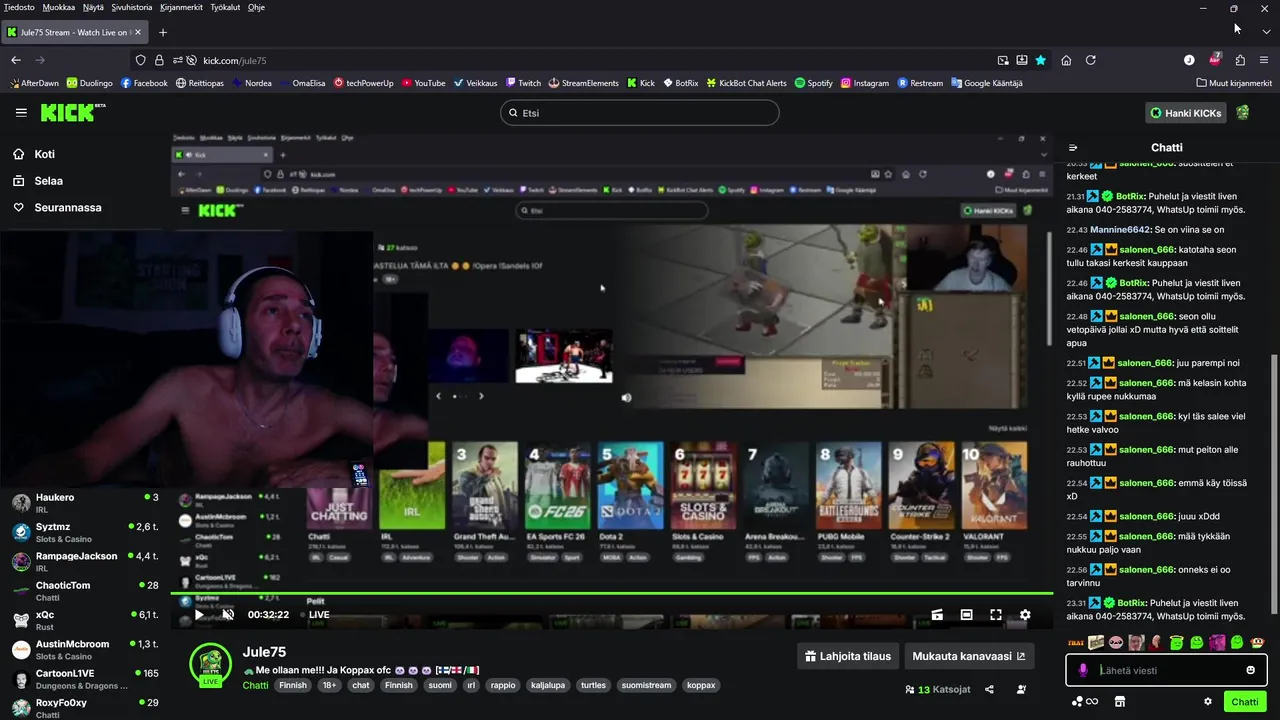Click Mukauta kanavaasi button

(x=968, y=657)
